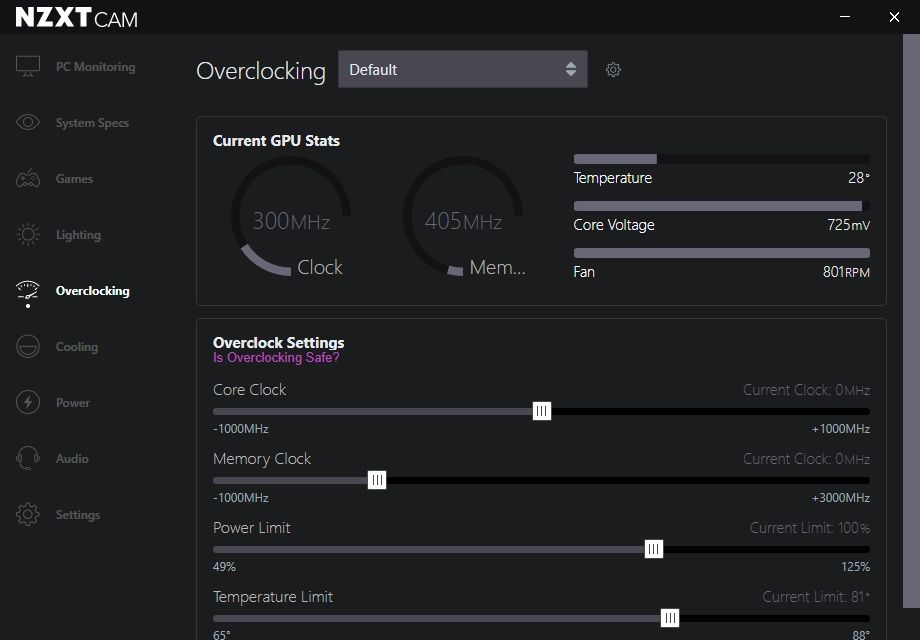
Task: Click the 125% power limit maximum label
Action: [855, 567]
